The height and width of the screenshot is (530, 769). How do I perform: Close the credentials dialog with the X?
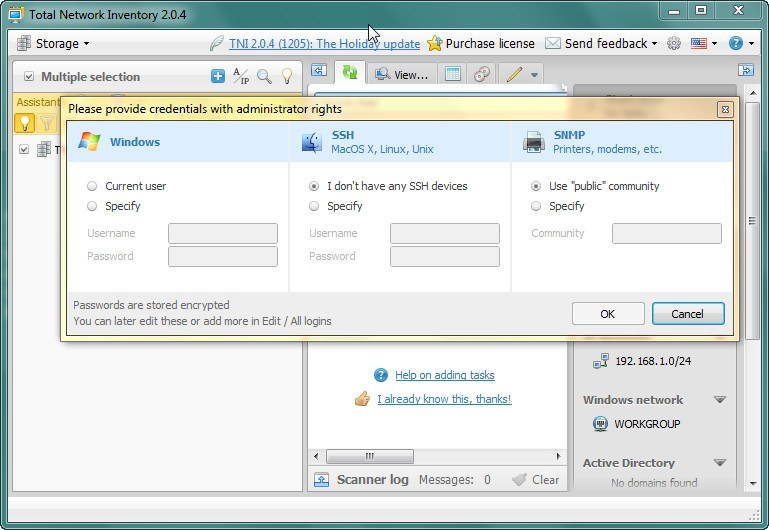coord(725,109)
